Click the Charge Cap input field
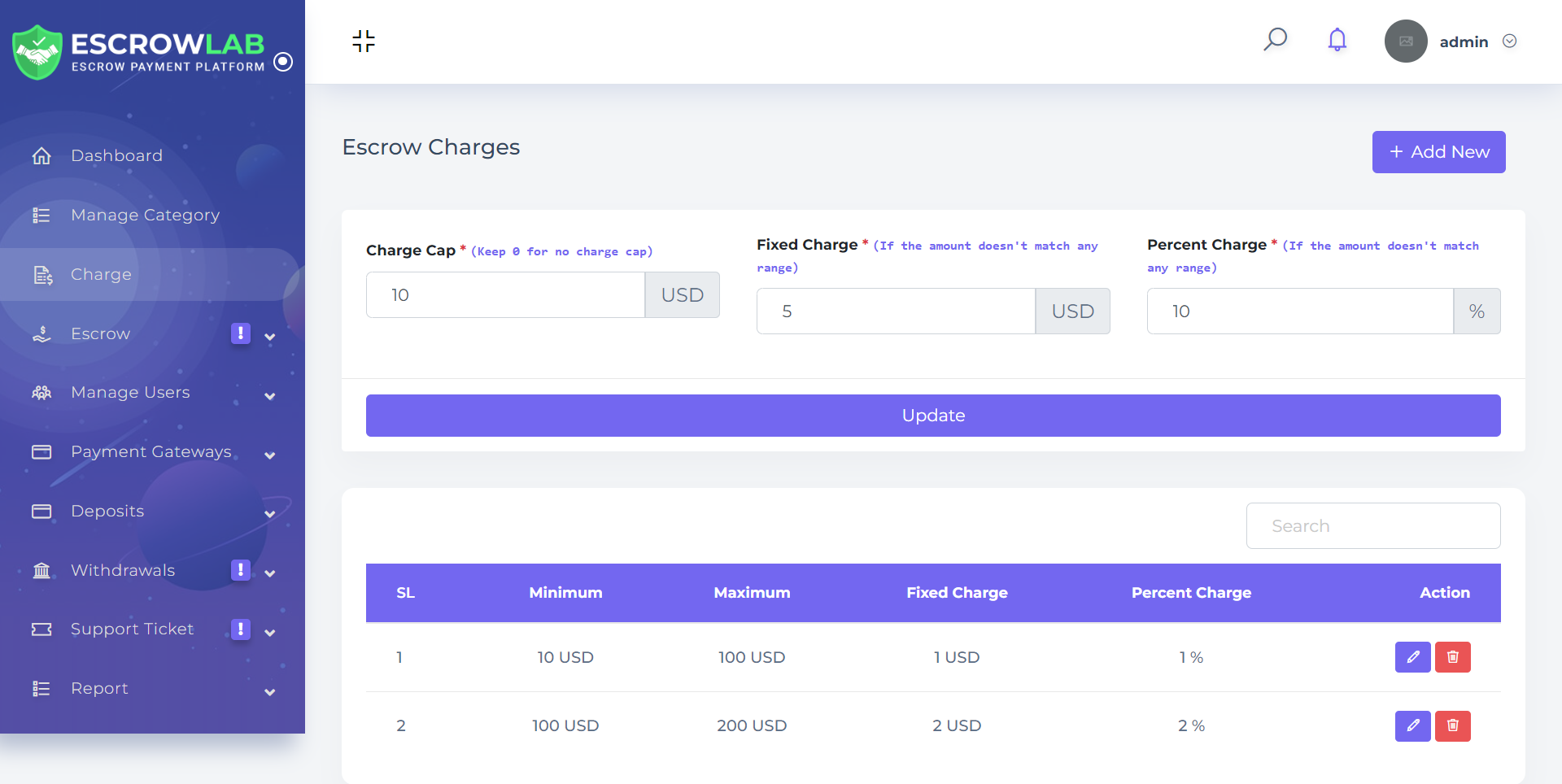This screenshot has height=784, width=1562. pos(505,295)
